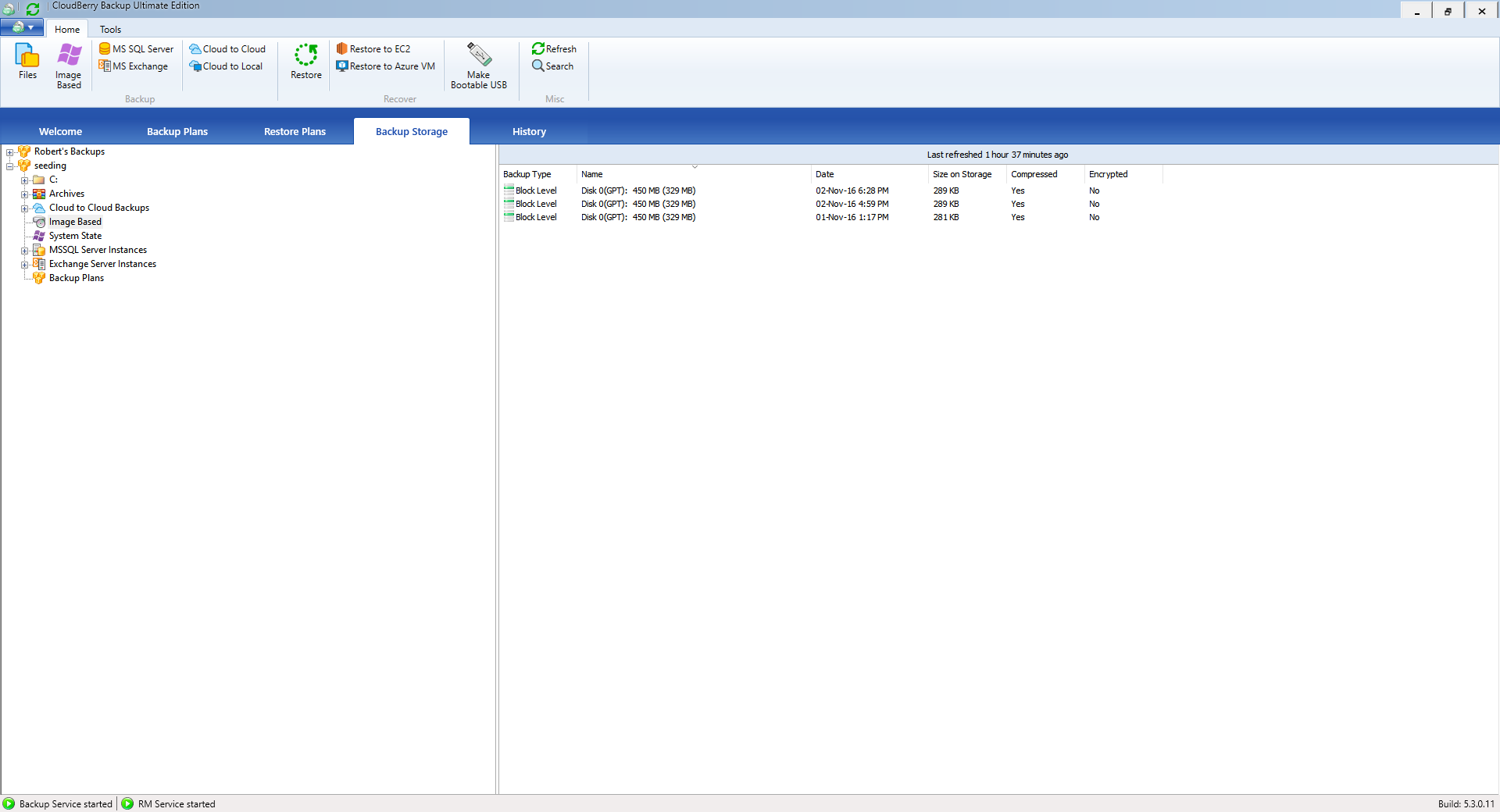
Task: Open the Restore Plans tab
Action: 295,131
